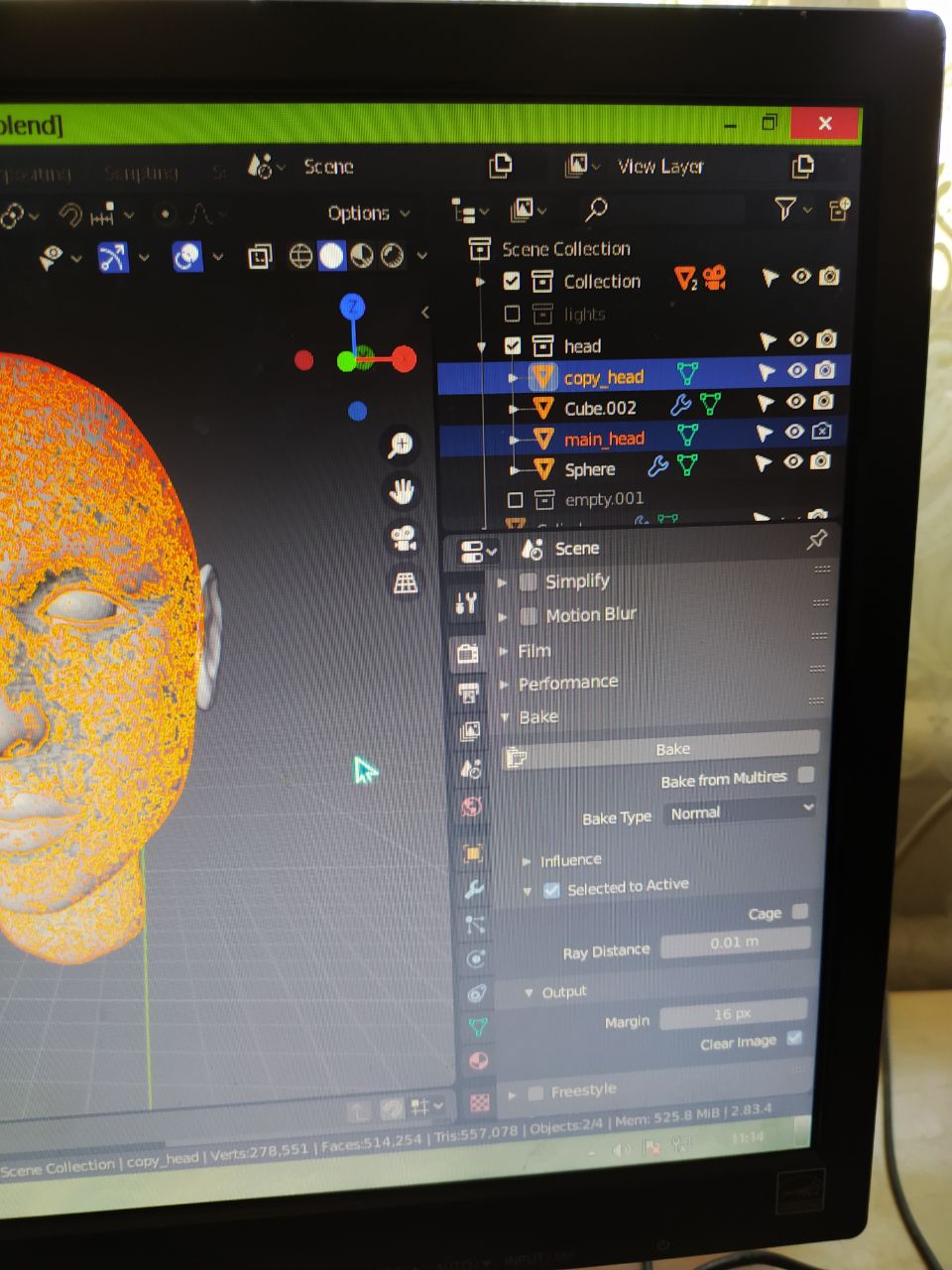The height and width of the screenshot is (1270, 952).
Task: Toggle snapping magnet in viewport header
Action: (x=69, y=214)
